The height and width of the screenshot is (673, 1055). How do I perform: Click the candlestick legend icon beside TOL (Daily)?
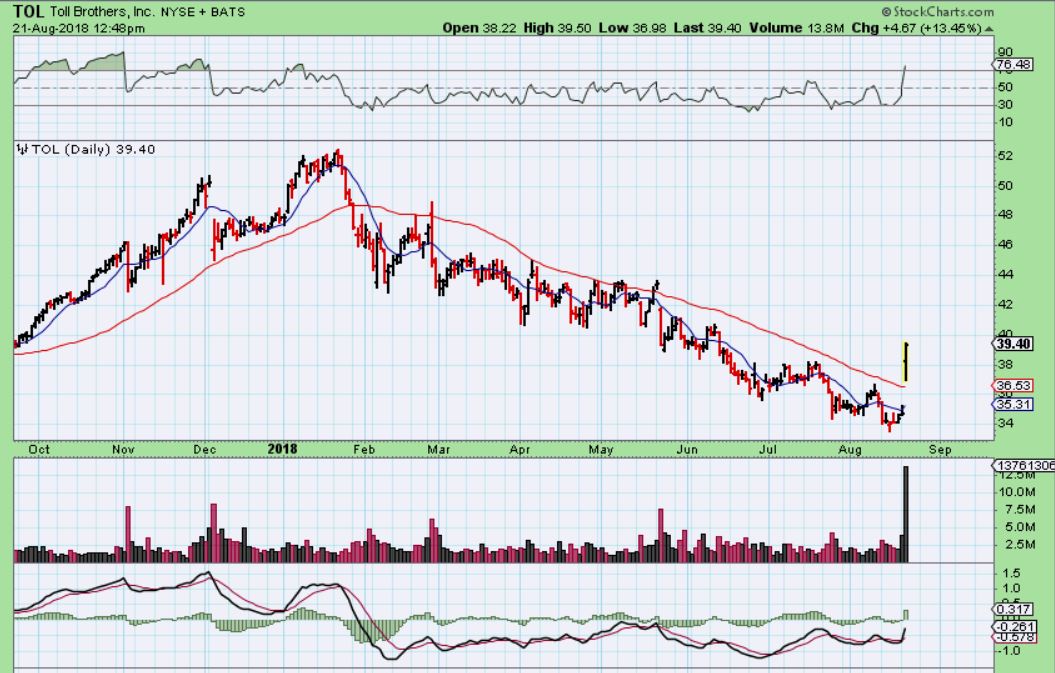coord(22,150)
